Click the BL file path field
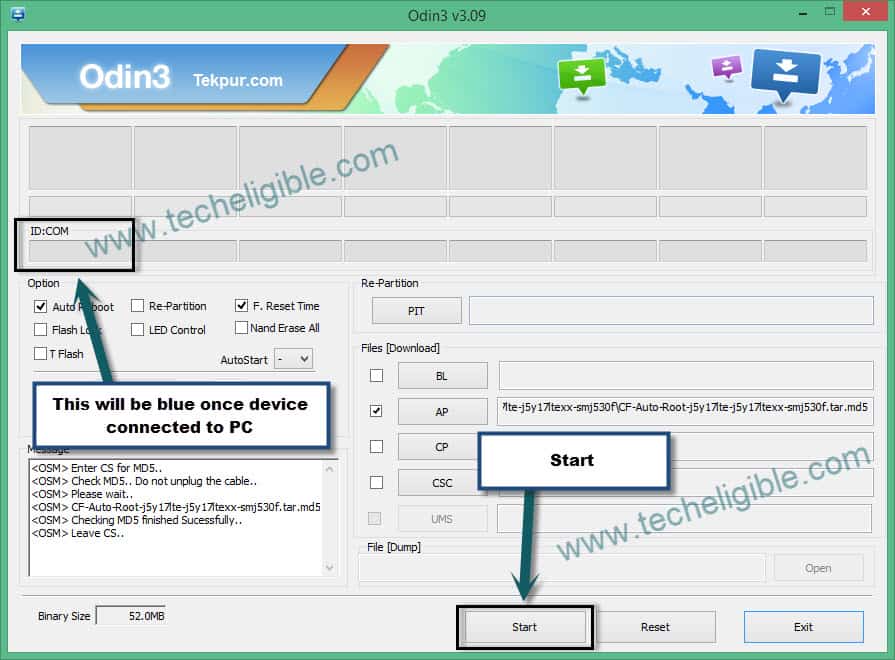895x660 pixels. (x=686, y=376)
